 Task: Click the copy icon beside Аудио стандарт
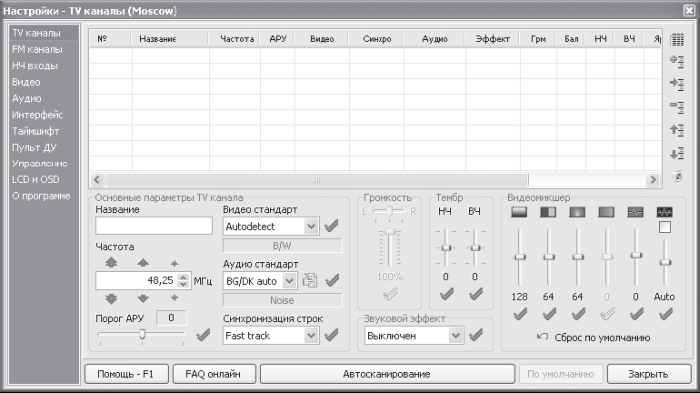pyautogui.click(x=310, y=280)
